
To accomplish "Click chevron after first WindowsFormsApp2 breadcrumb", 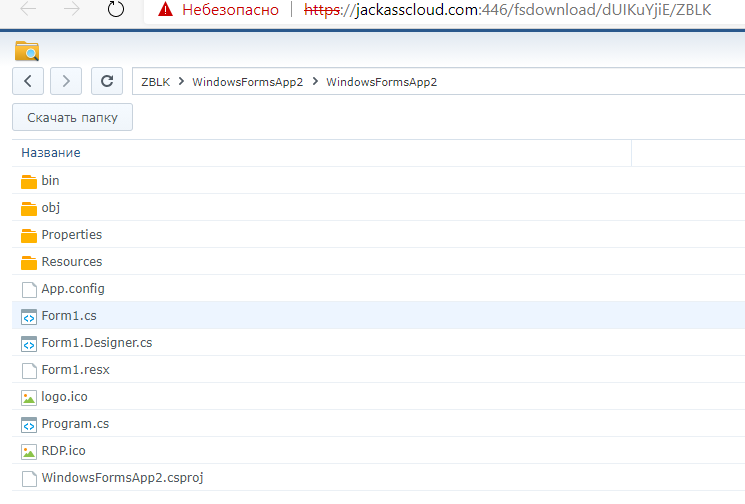I will (315, 81).
